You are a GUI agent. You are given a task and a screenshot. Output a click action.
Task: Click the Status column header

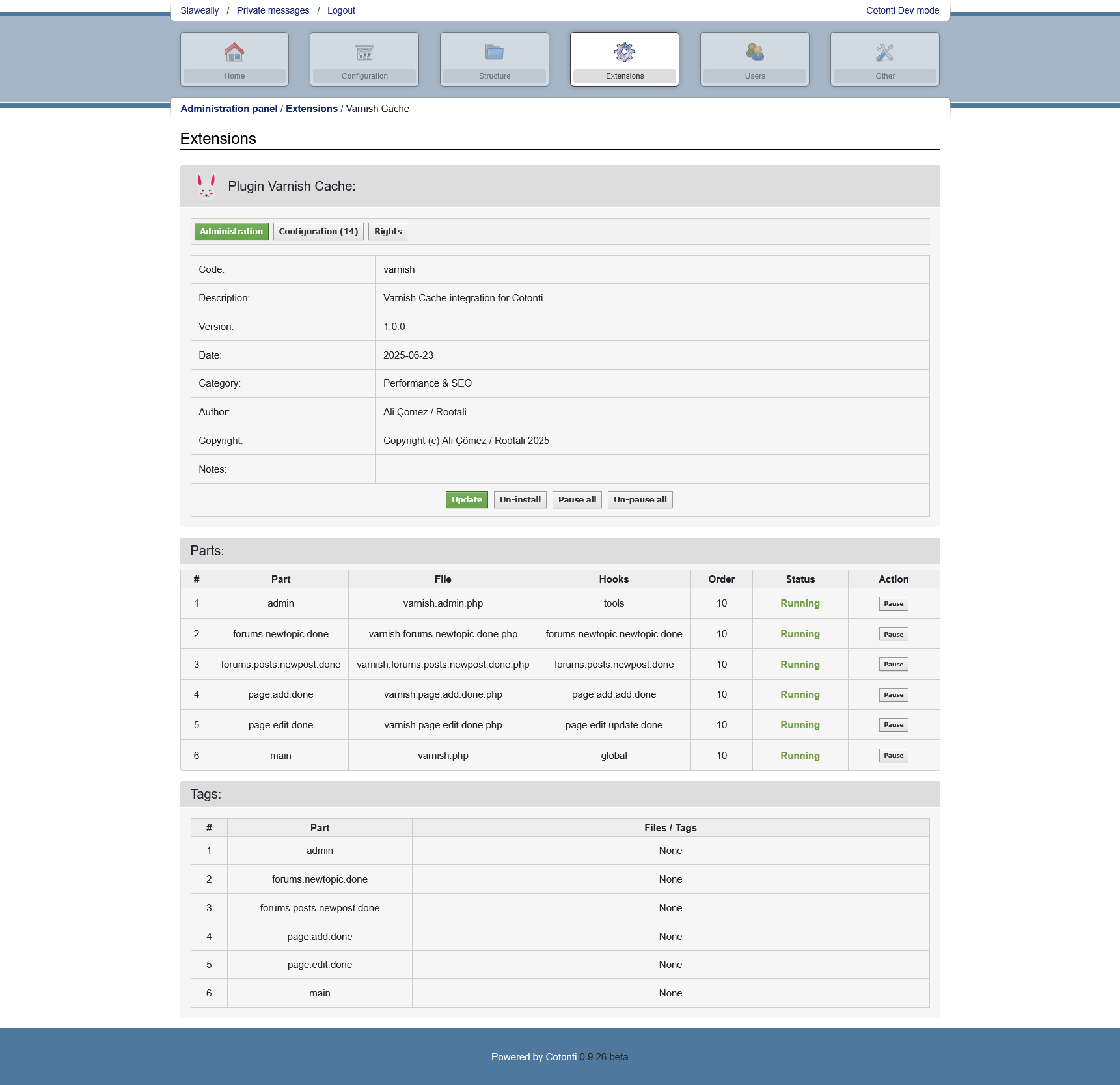[800, 579]
